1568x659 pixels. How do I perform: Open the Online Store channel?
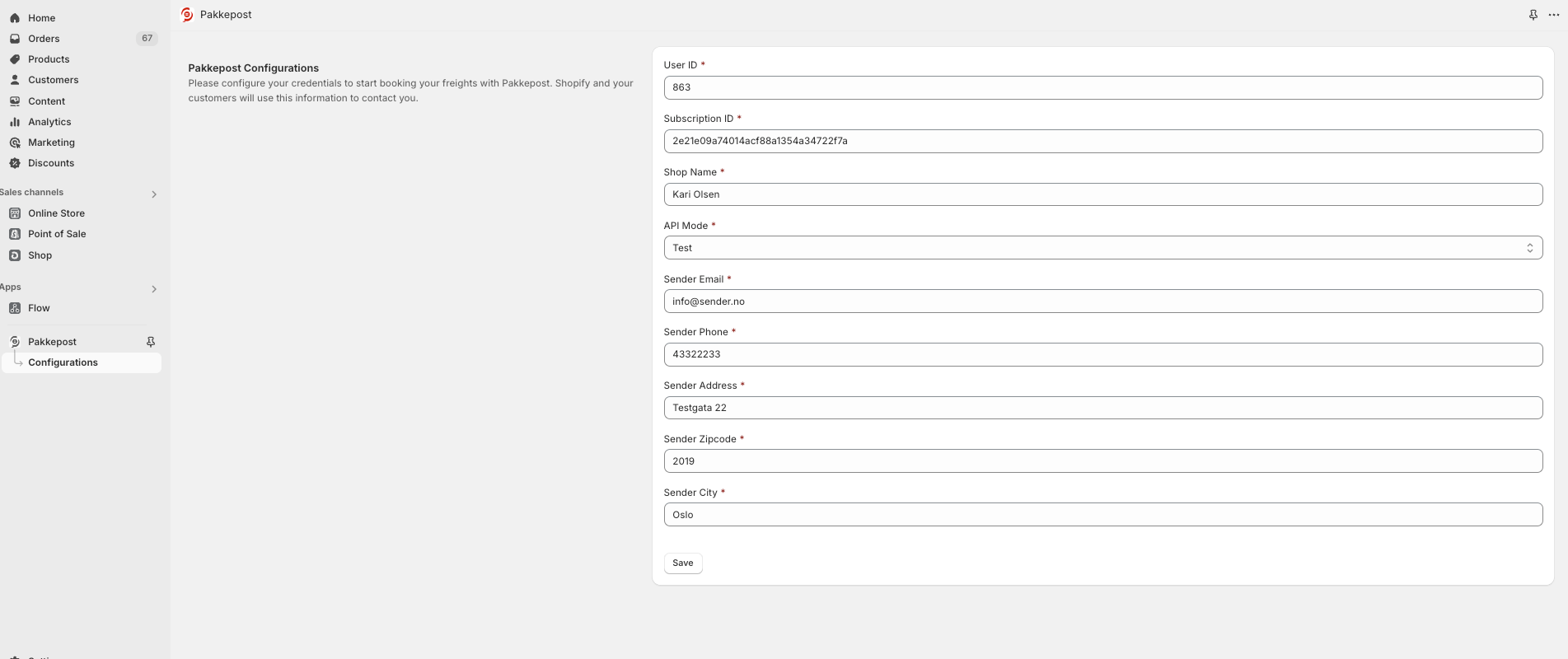(56, 213)
